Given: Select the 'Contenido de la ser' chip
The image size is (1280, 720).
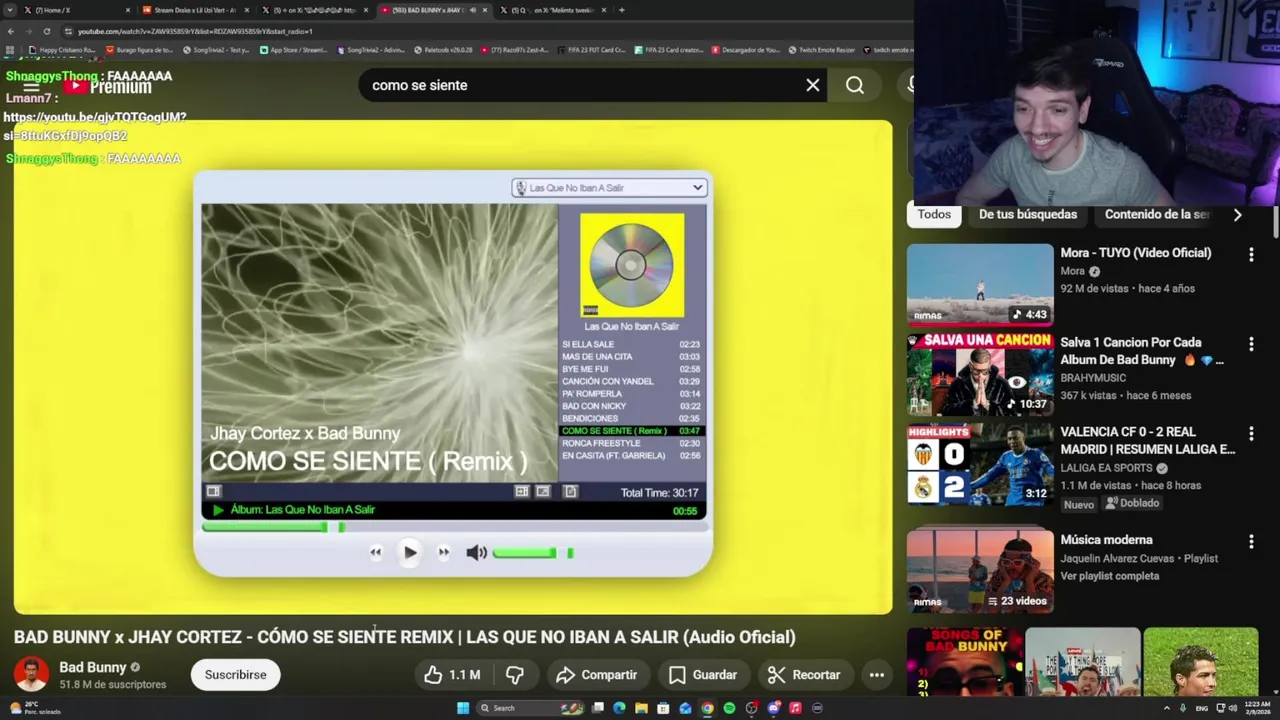Looking at the screenshot, I should [x=1157, y=214].
